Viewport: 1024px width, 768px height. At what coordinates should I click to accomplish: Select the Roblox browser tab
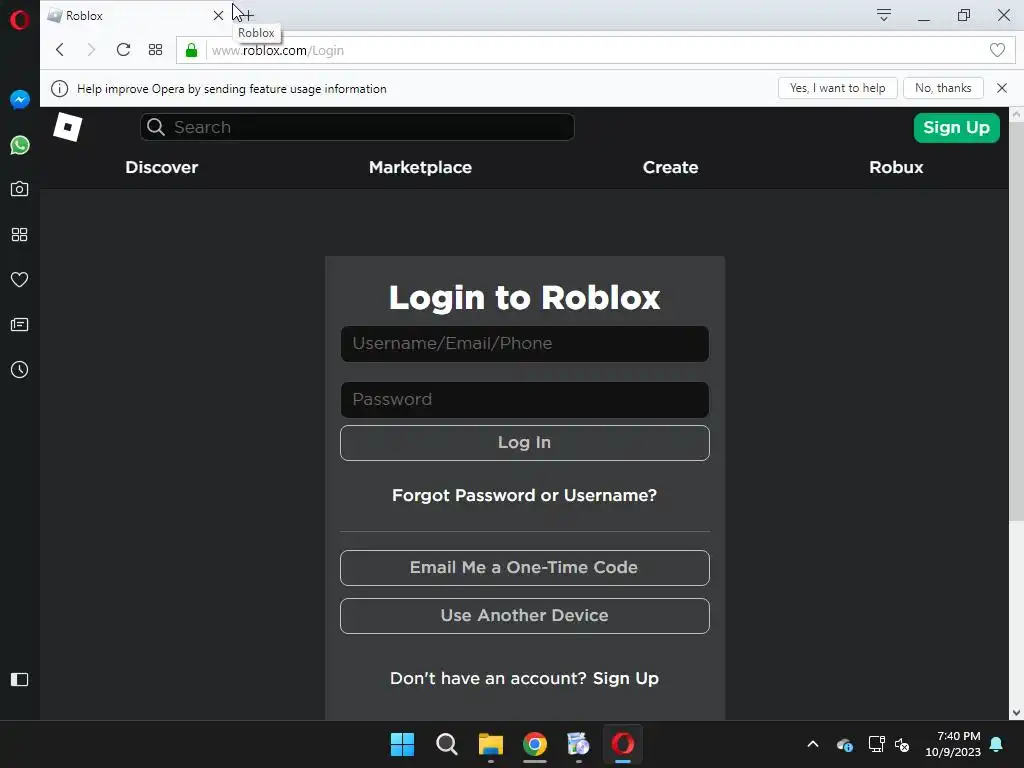pos(136,16)
